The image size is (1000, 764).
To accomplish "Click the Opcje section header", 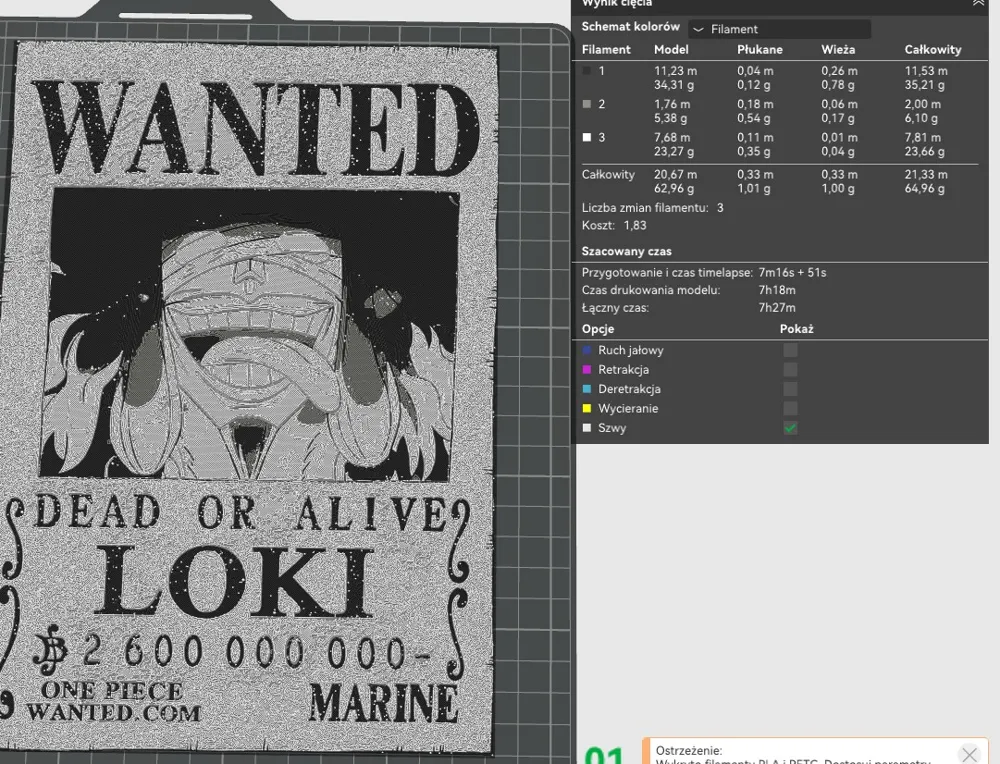I will click(598, 329).
